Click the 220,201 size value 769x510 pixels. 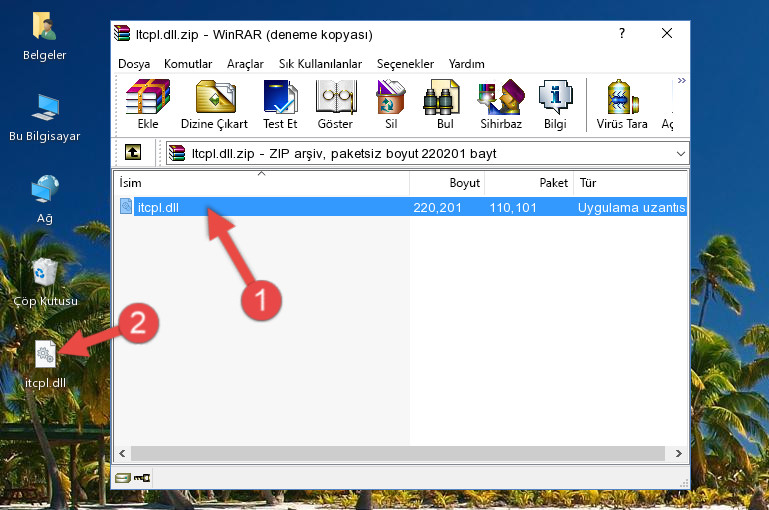click(437, 207)
